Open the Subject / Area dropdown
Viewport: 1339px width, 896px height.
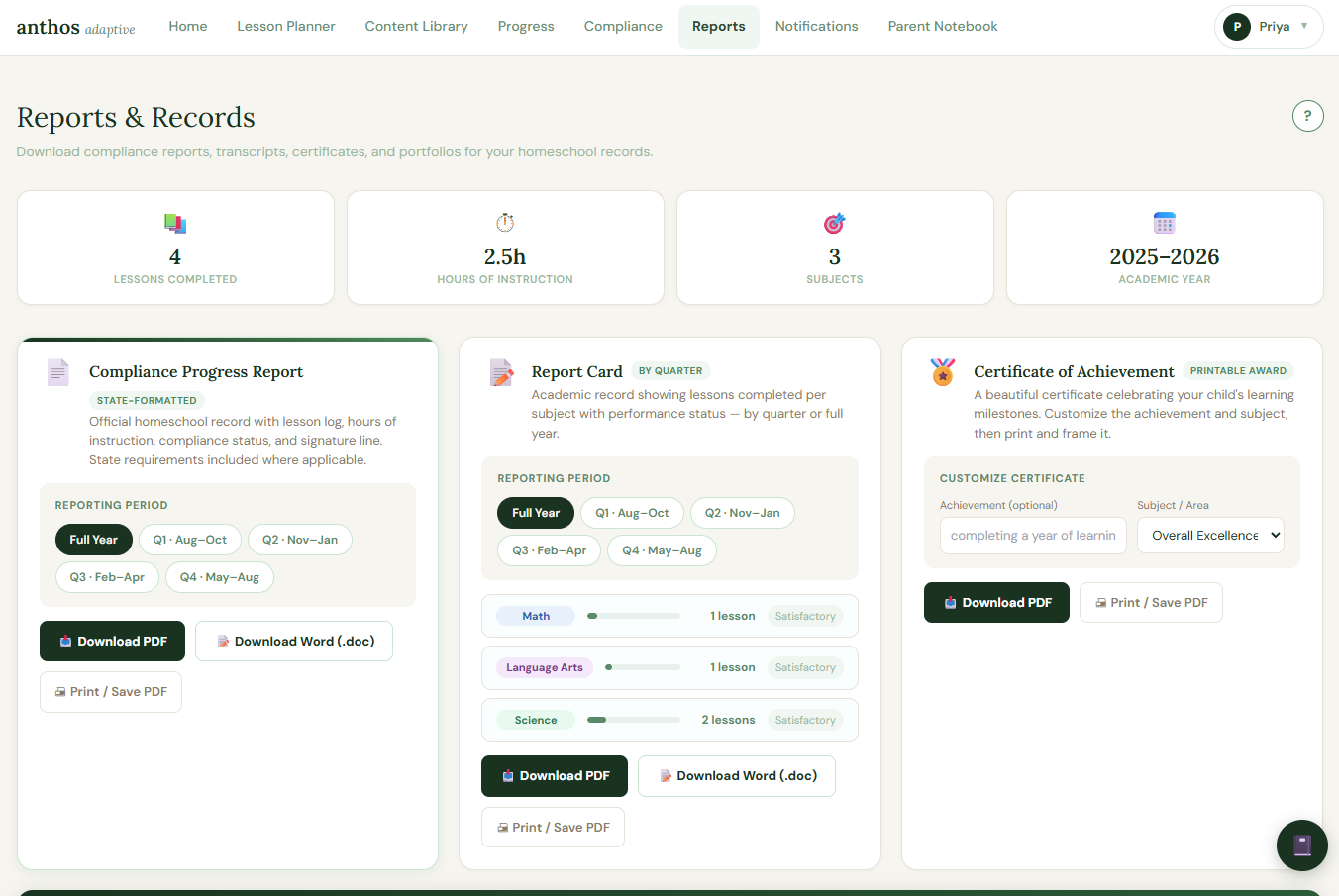1210,535
